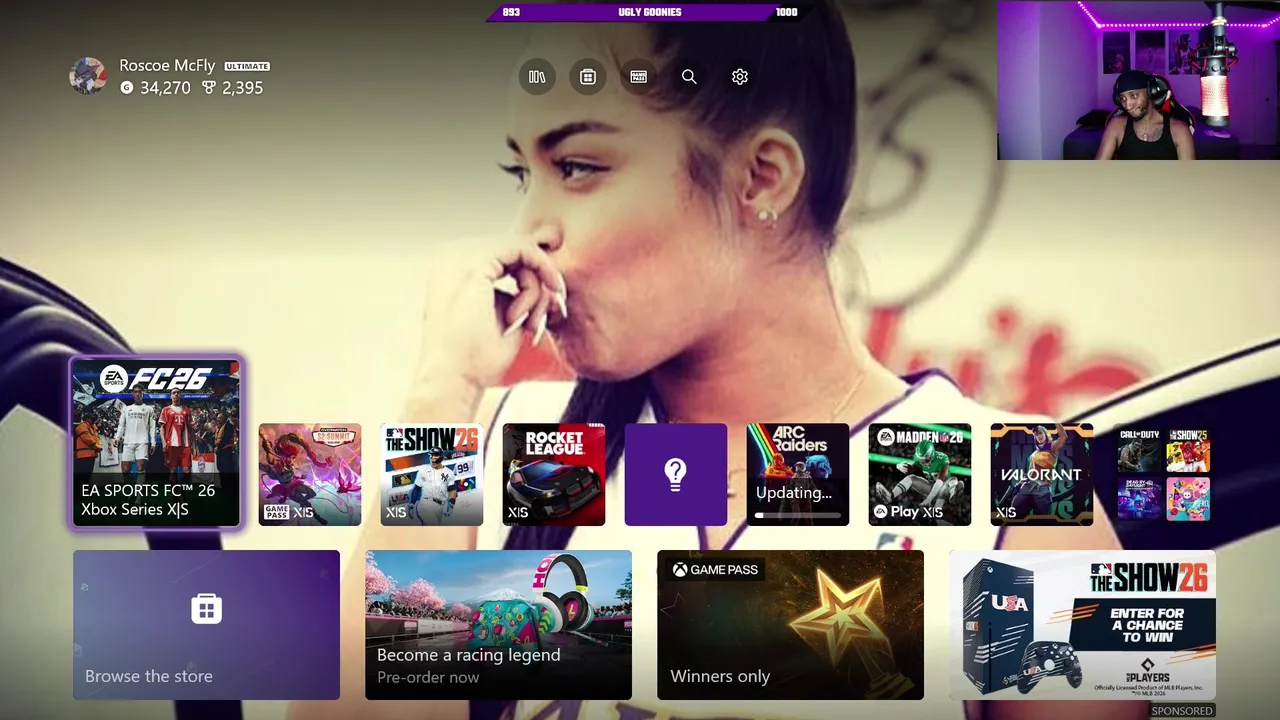Select the Roscoe McFly gamertag
This screenshot has width=1280, height=720.
point(167,65)
